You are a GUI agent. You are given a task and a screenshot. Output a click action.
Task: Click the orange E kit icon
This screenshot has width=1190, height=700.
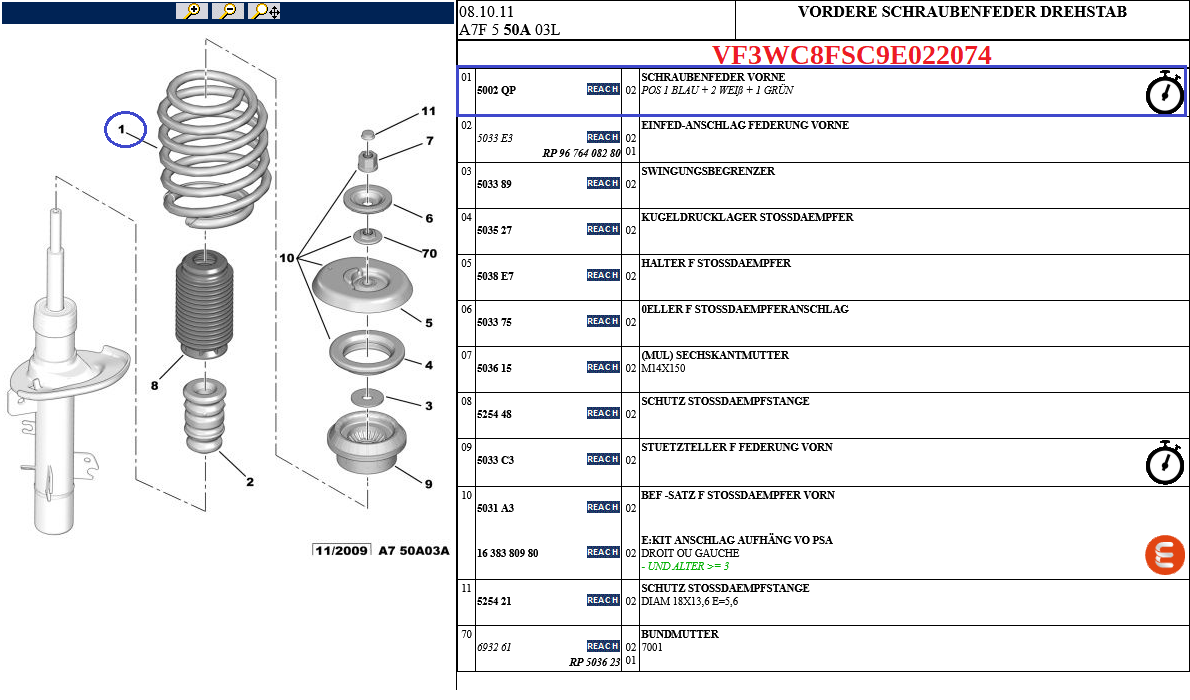1164,554
